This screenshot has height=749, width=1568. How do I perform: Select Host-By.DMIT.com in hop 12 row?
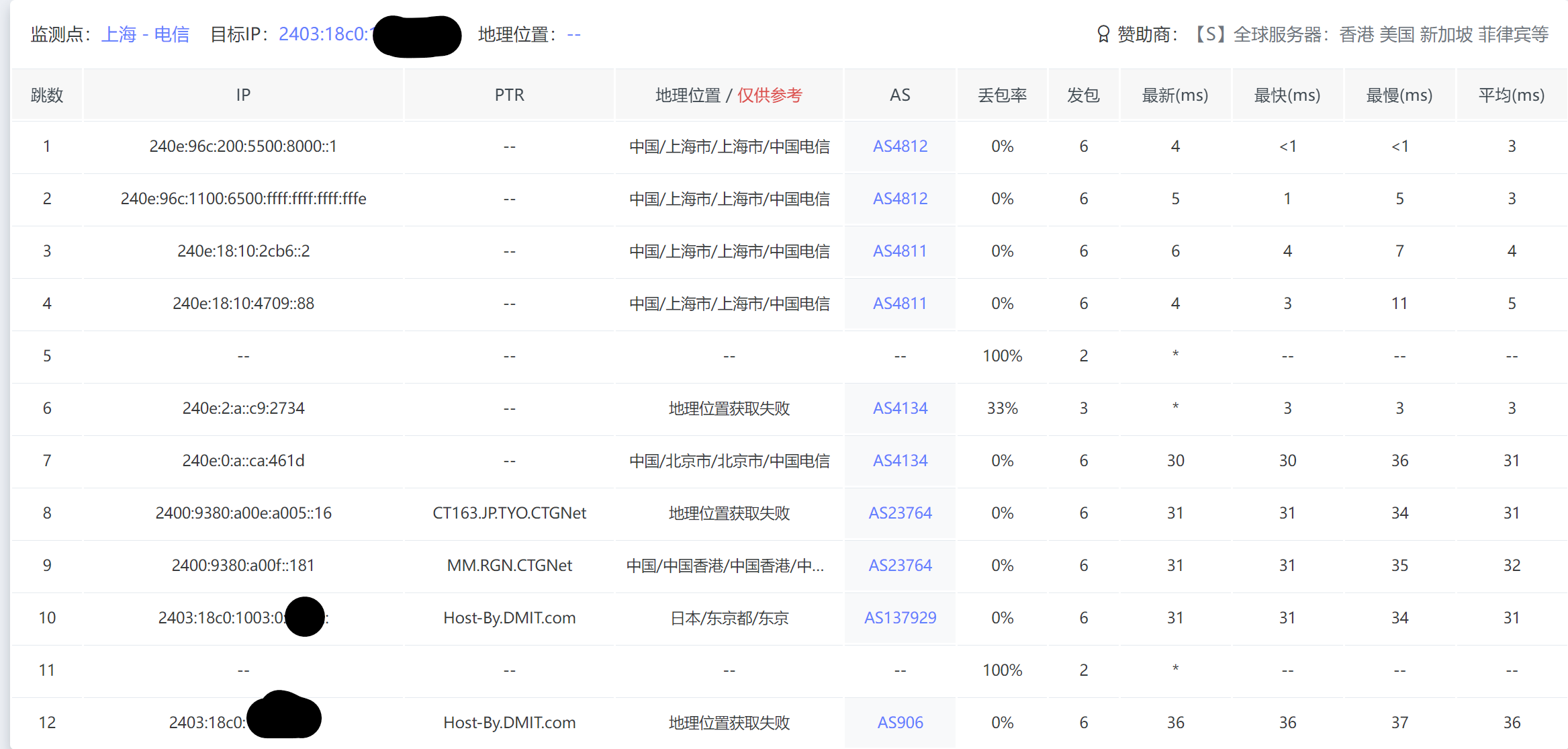pyautogui.click(x=510, y=723)
